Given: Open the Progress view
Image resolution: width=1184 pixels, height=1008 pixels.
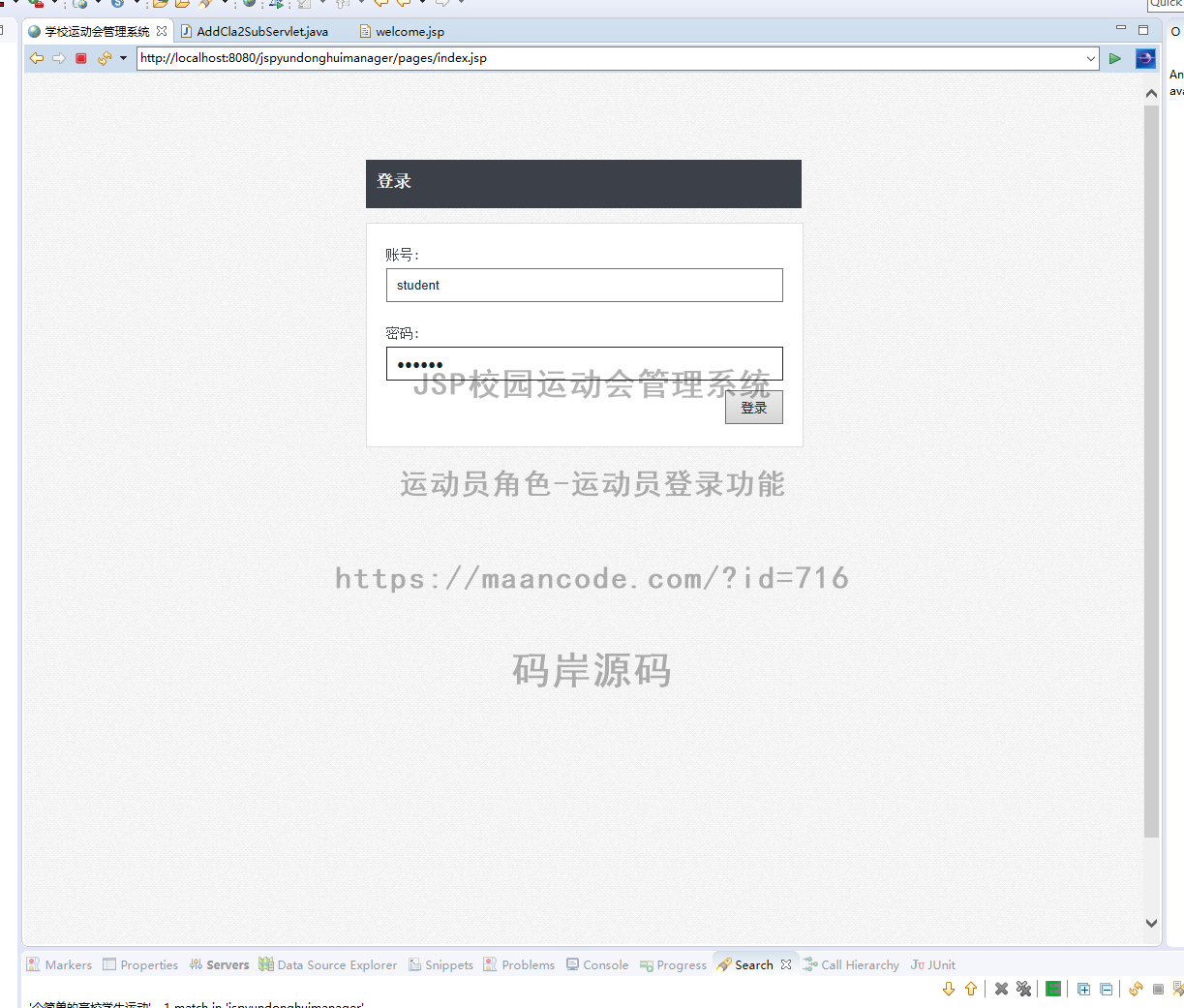Looking at the screenshot, I should pyautogui.click(x=673, y=964).
